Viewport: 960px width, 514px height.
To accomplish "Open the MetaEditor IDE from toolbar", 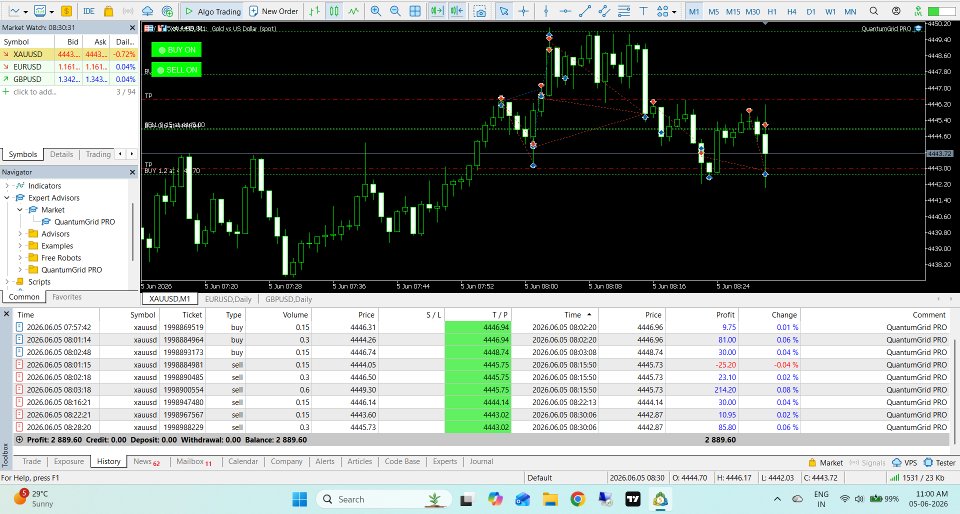I will pyautogui.click(x=89, y=11).
